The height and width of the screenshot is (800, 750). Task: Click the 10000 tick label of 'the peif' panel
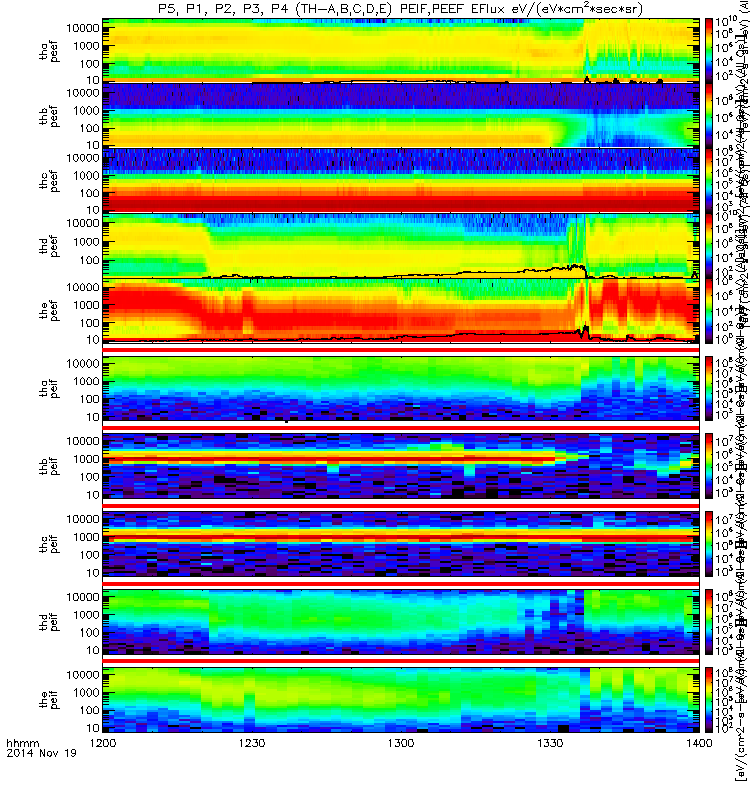coord(83,675)
